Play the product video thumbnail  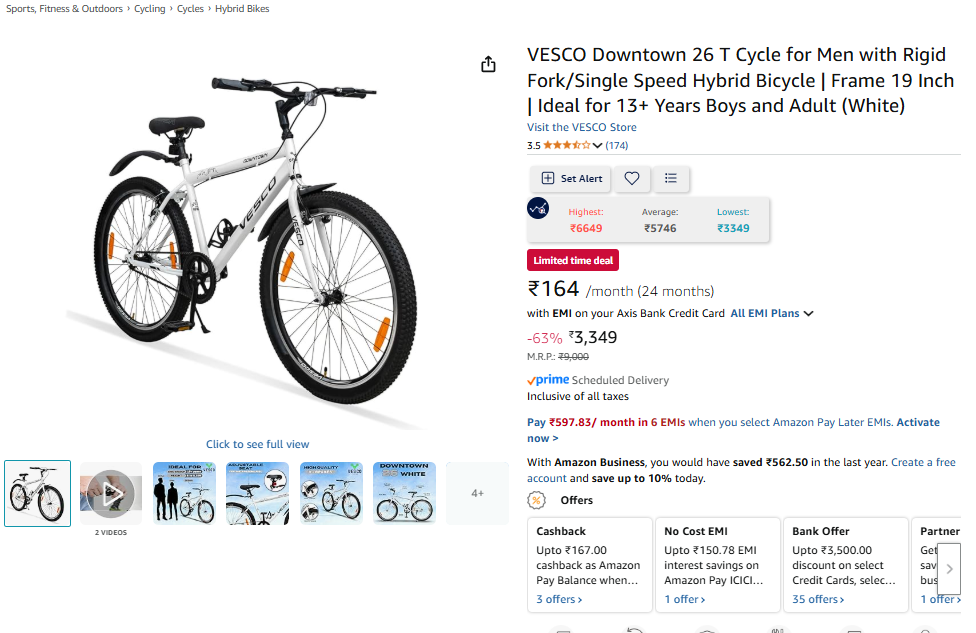pos(110,493)
